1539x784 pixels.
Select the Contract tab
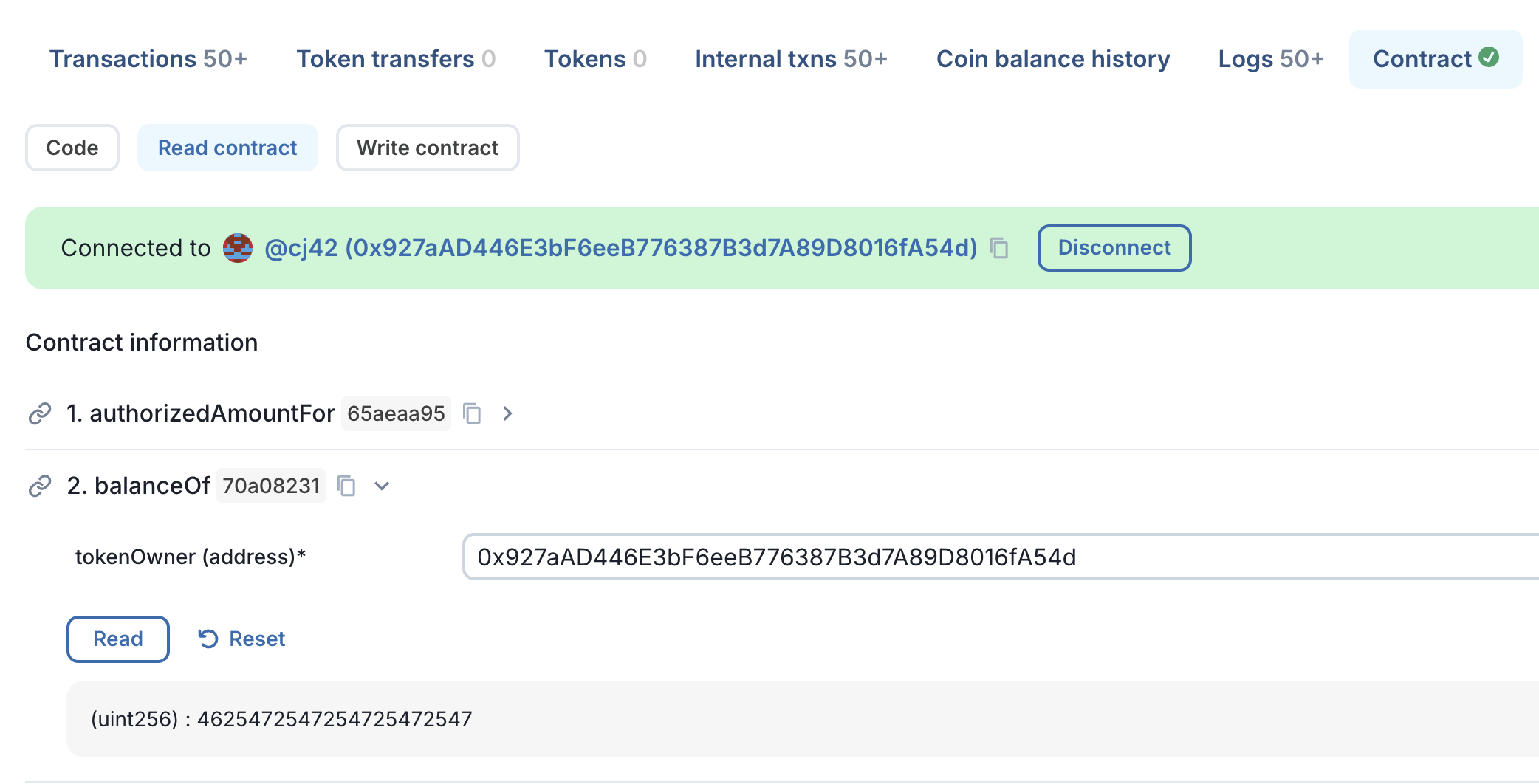1436,59
